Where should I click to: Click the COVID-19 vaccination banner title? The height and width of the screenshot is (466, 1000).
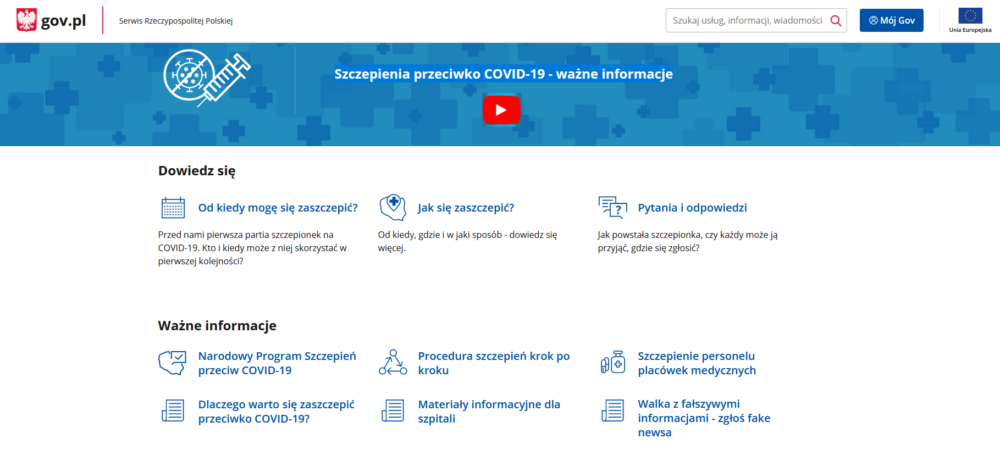pos(503,74)
